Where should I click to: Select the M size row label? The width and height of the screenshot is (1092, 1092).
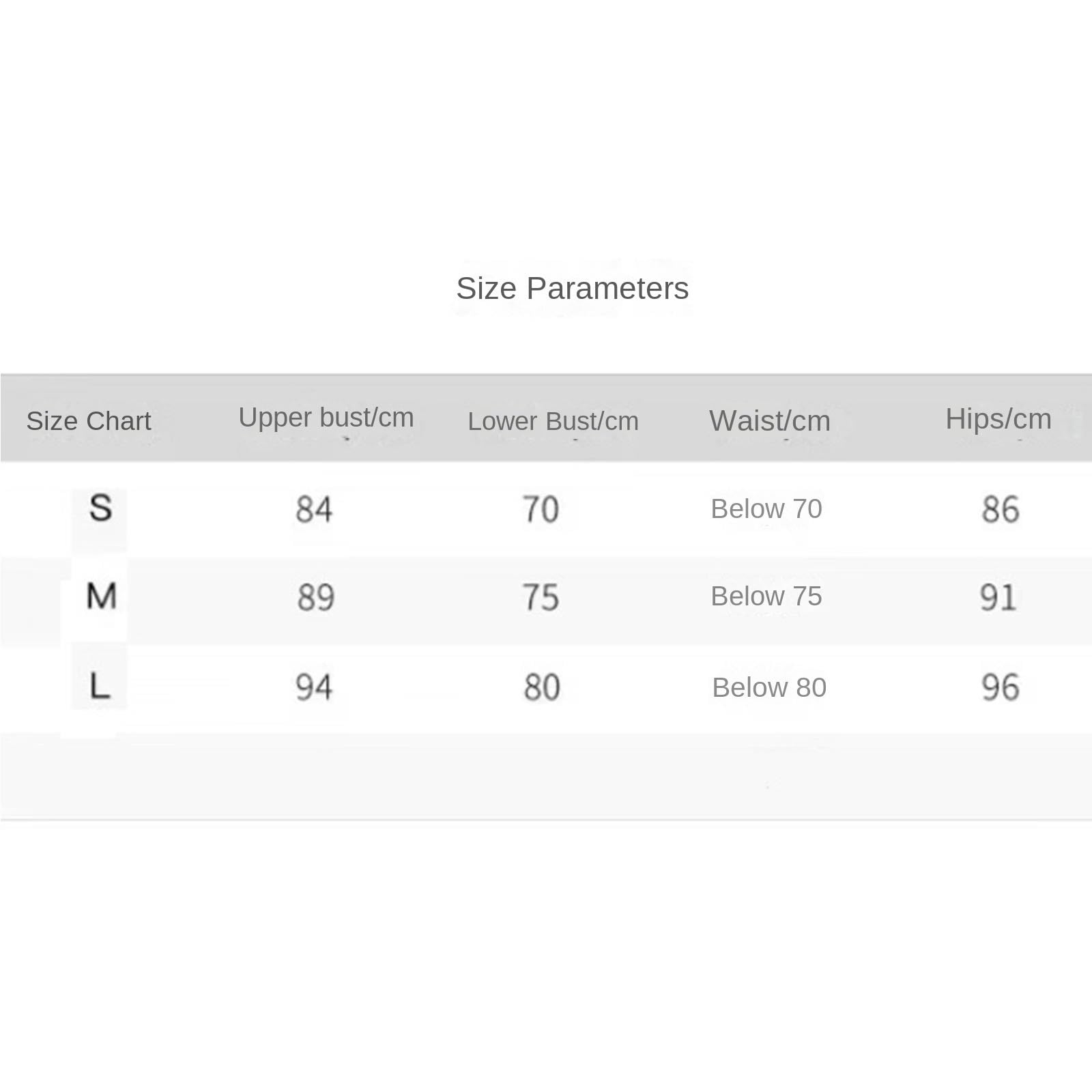tap(101, 596)
